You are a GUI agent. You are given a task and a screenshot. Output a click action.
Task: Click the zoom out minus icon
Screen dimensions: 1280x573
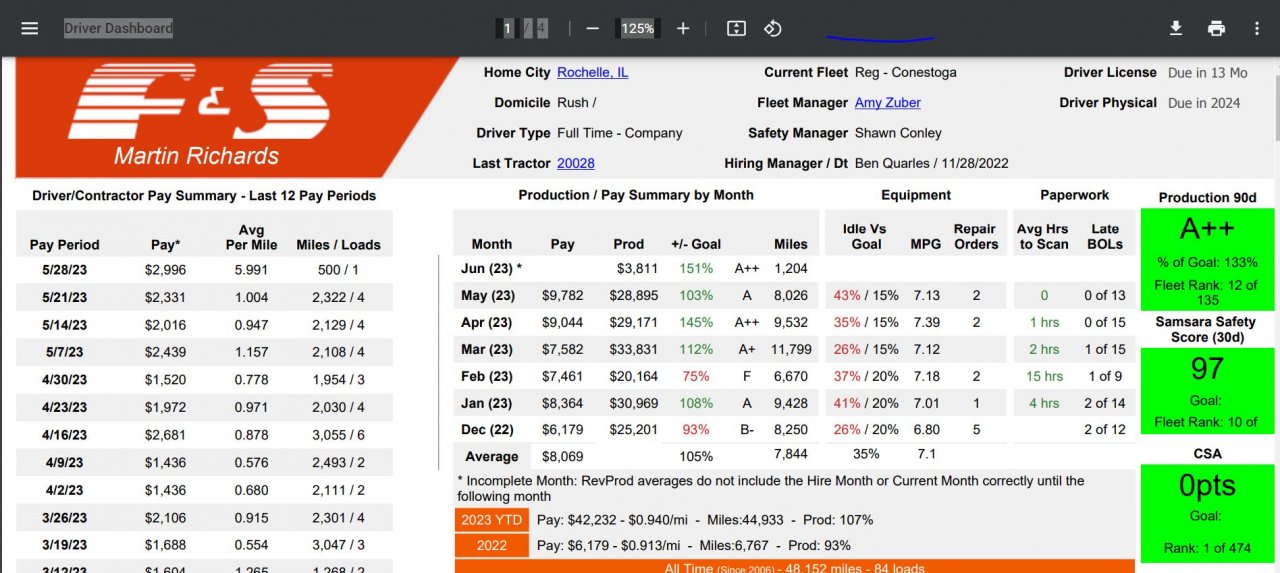click(x=592, y=28)
